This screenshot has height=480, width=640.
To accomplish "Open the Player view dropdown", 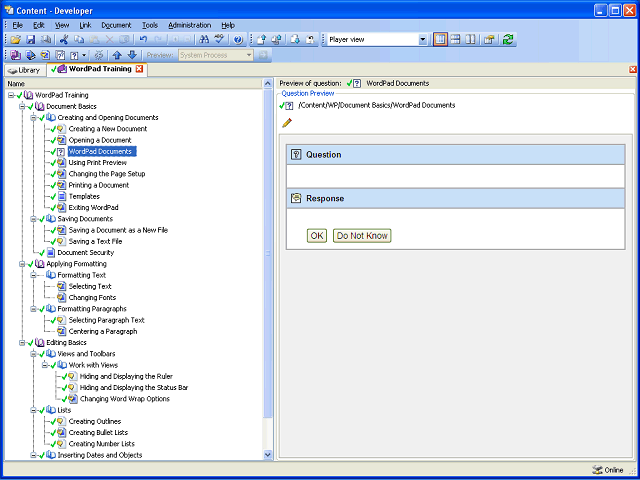I will [423, 40].
